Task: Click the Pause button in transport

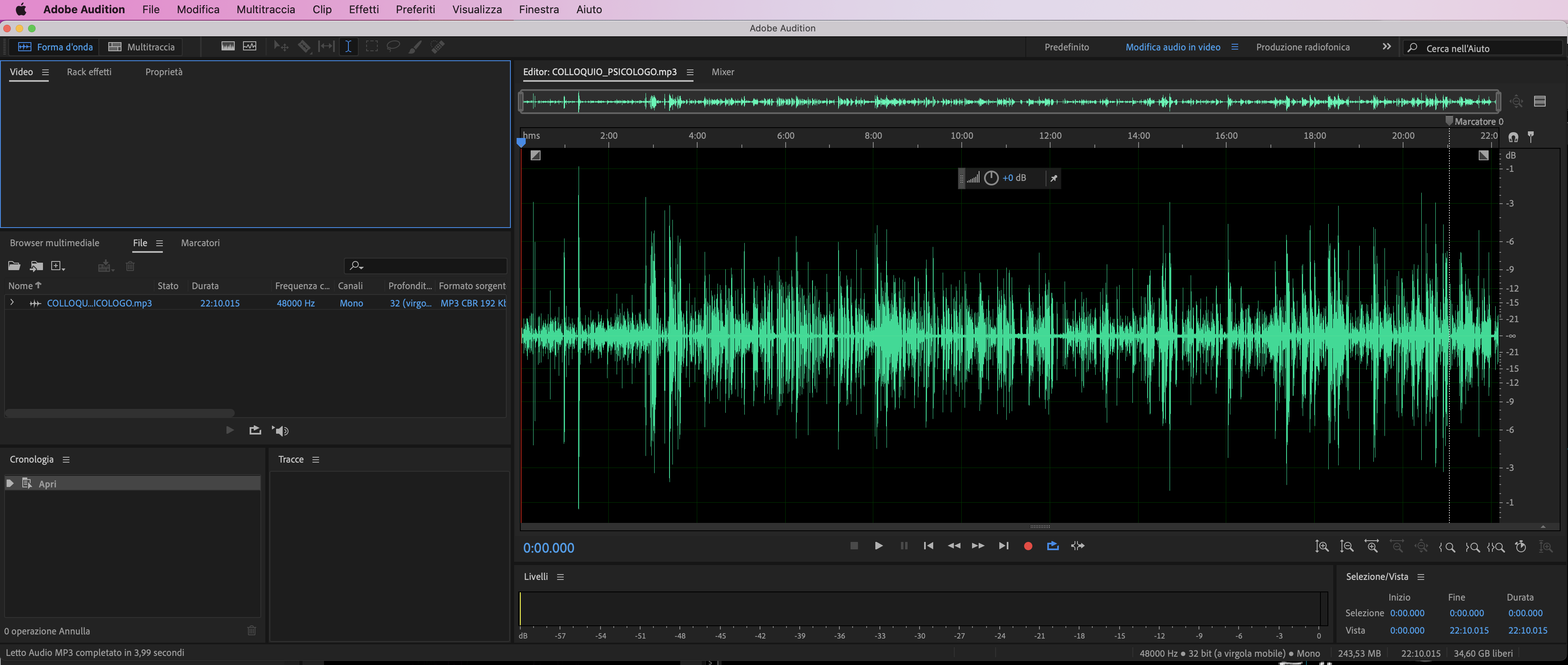Action: 904,546
